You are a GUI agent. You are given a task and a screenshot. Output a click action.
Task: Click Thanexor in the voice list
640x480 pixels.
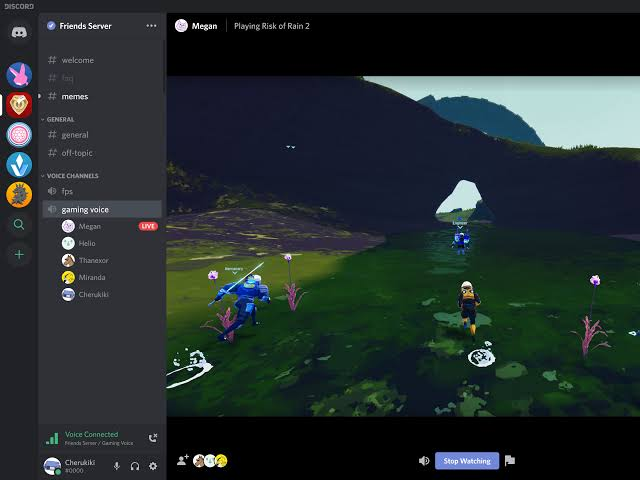85,260
